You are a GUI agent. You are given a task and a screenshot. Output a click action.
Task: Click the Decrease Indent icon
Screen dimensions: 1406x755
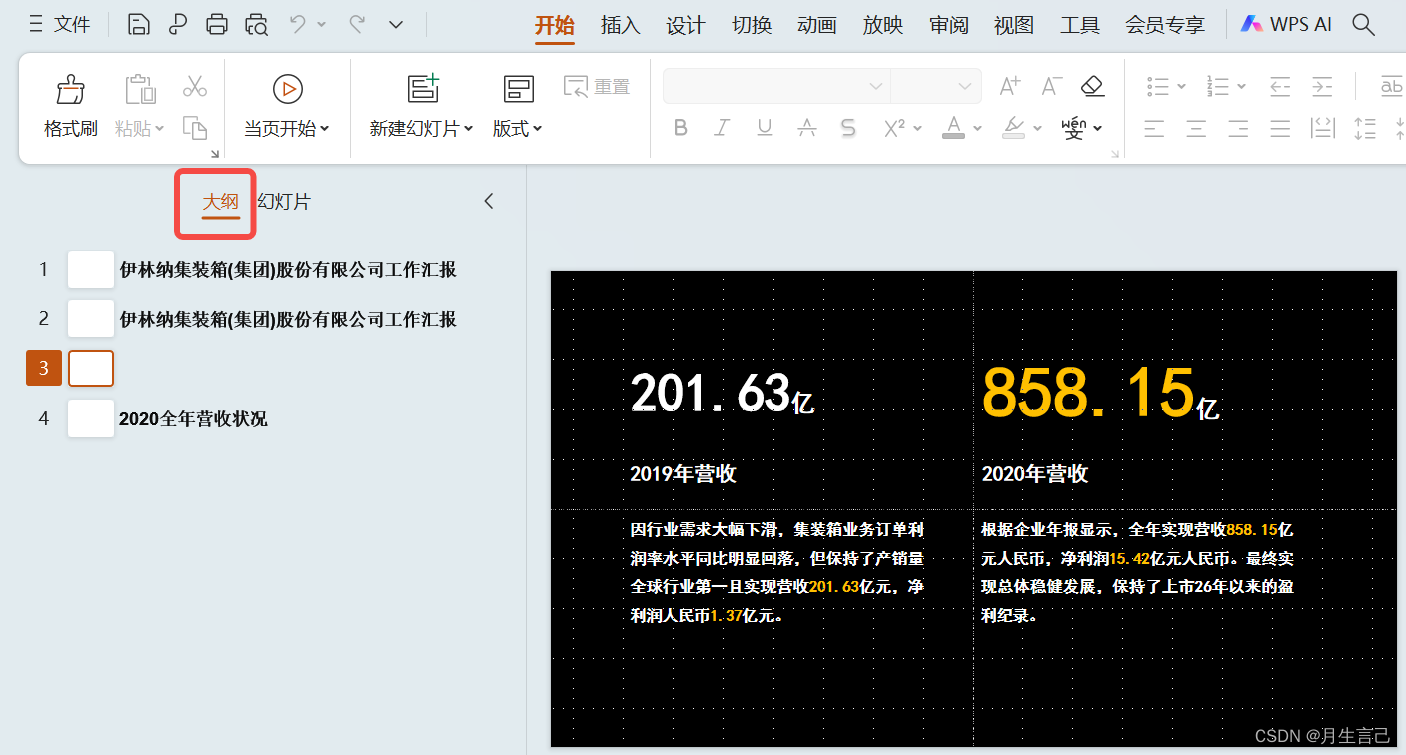pyautogui.click(x=1280, y=86)
